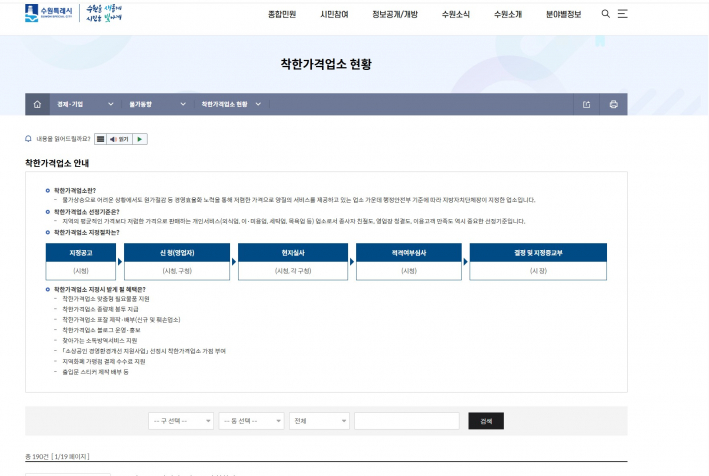Click the 착한가격업소란? heading
The width and height of the screenshot is (709, 476).
click(75, 191)
